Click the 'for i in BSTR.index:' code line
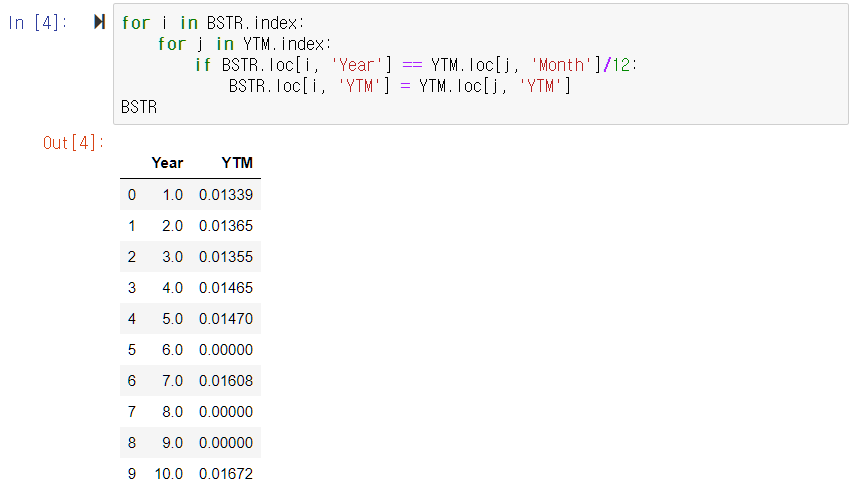This screenshot has width=849, height=495. click(213, 23)
